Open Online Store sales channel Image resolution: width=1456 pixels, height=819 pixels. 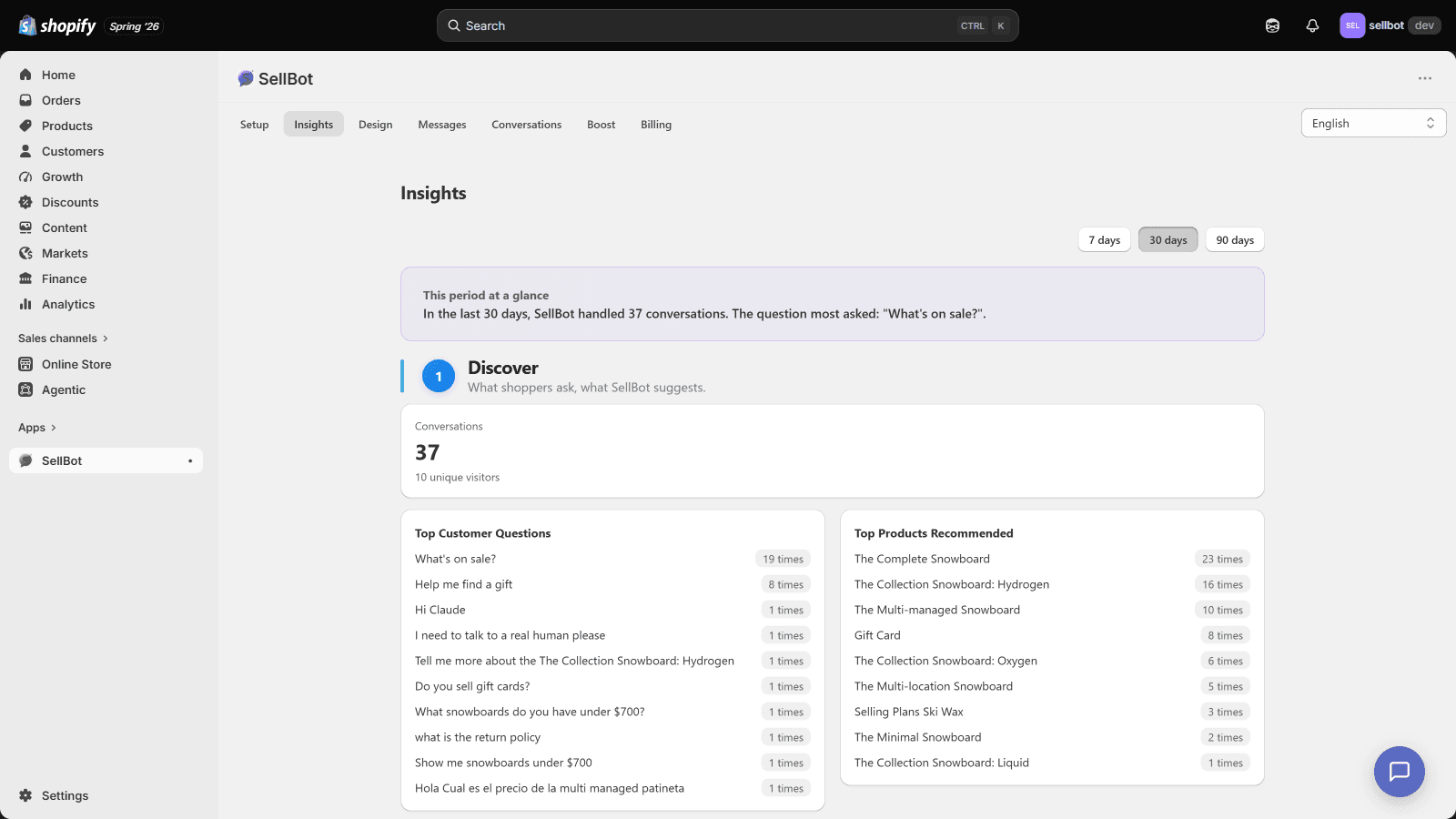[106, 364]
